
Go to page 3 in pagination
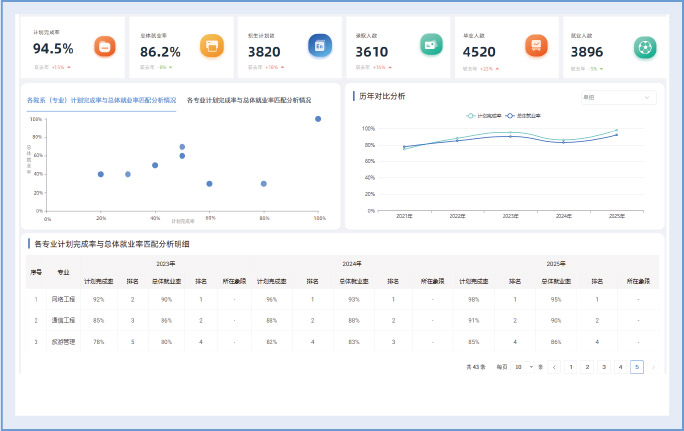pyautogui.click(x=604, y=367)
